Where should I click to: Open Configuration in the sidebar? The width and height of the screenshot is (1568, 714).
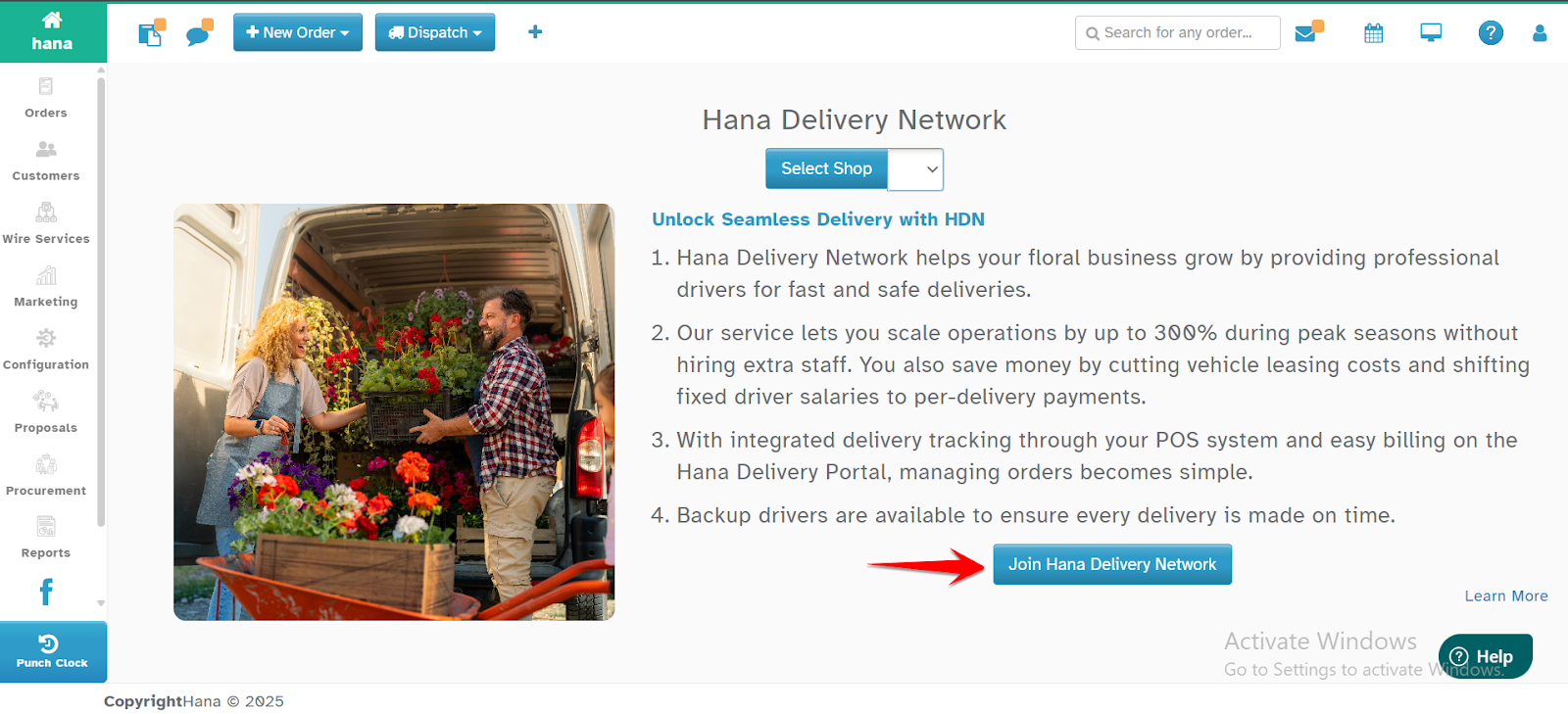tap(46, 350)
